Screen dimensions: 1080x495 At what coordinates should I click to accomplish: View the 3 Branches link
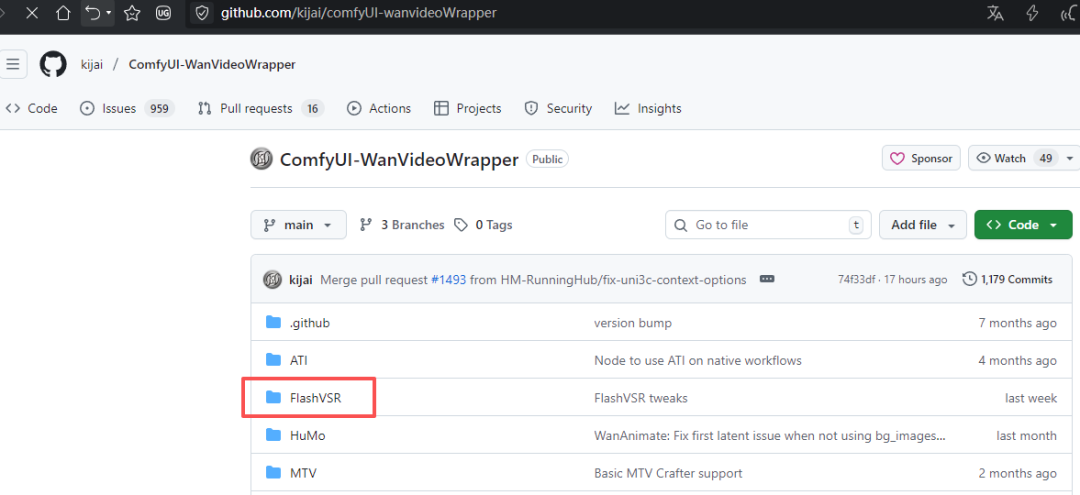(x=402, y=225)
